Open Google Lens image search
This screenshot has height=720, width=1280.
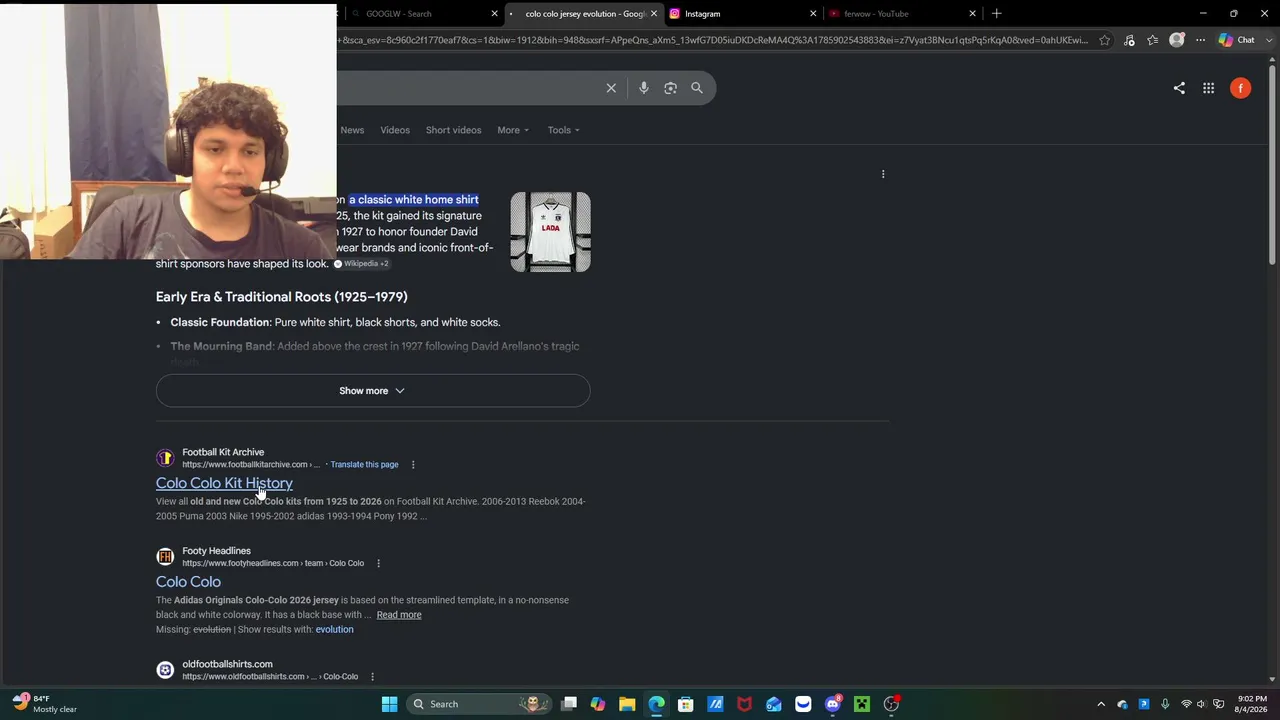click(670, 88)
